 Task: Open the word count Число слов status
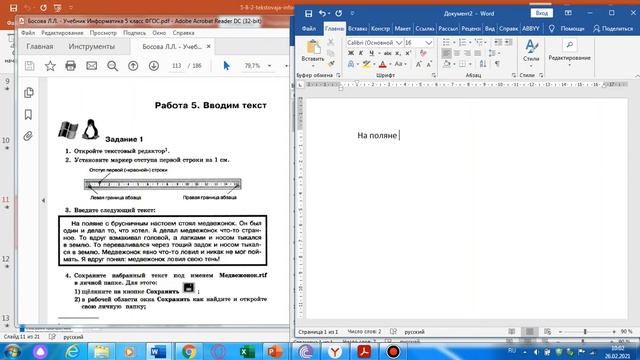click(x=364, y=331)
